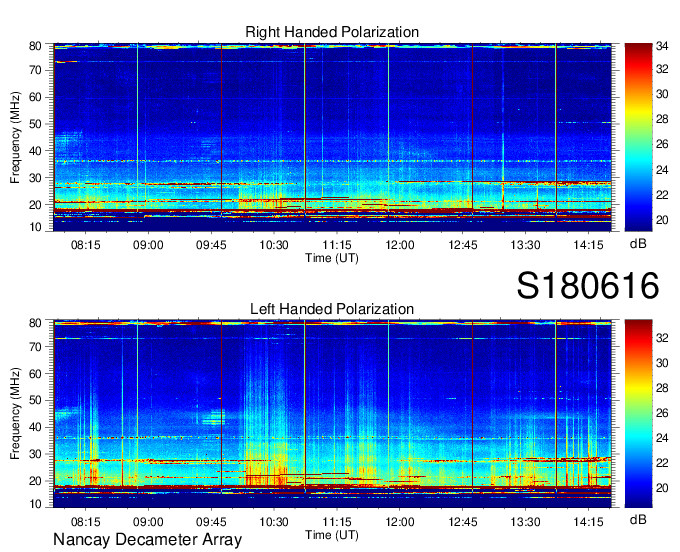Click the S180616 observation label

click(588, 286)
